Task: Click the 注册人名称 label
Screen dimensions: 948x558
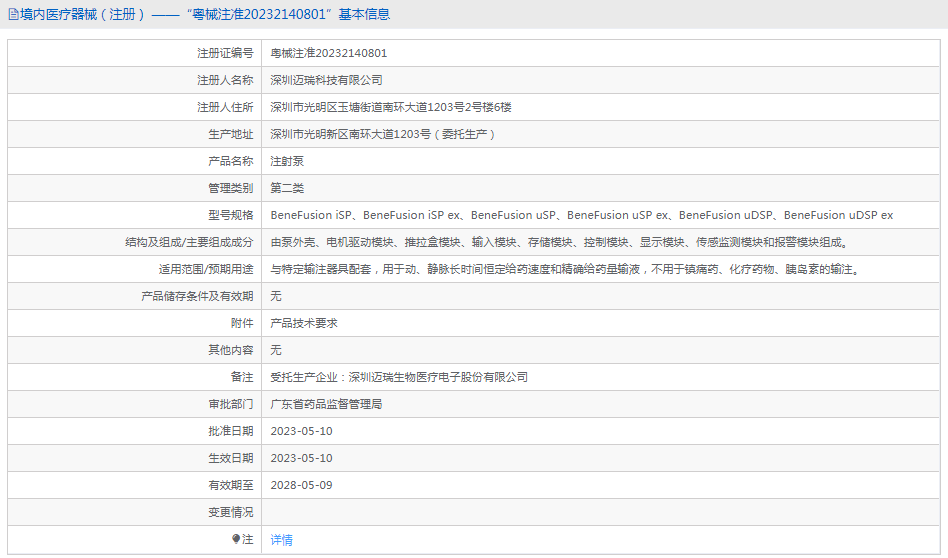Action: (x=225, y=80)
